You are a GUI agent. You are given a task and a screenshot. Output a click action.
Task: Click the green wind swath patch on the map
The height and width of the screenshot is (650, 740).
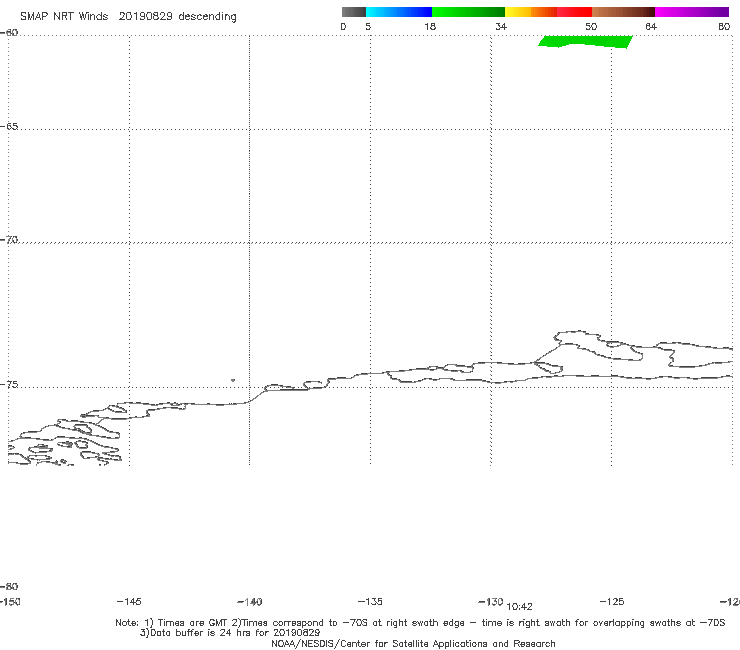click(585, 42)
